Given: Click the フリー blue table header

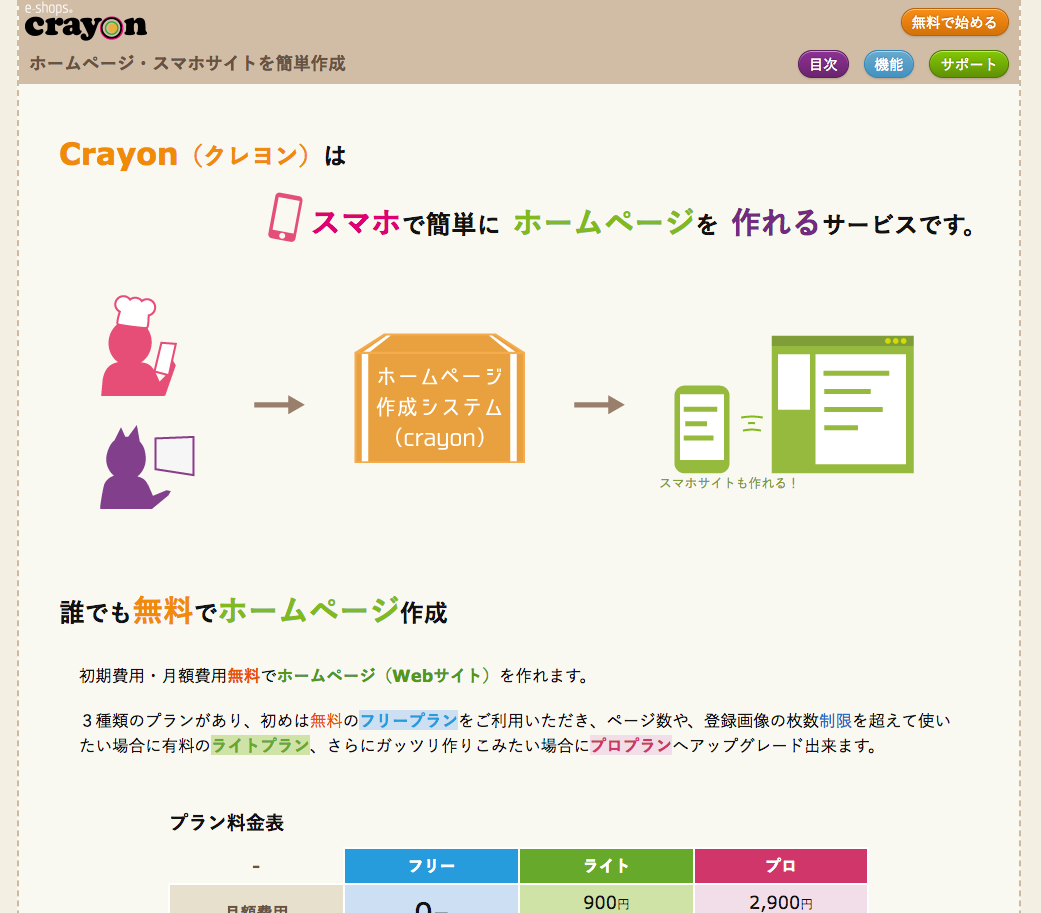Looking at the screenshot, I should click(x=432, y=866).
